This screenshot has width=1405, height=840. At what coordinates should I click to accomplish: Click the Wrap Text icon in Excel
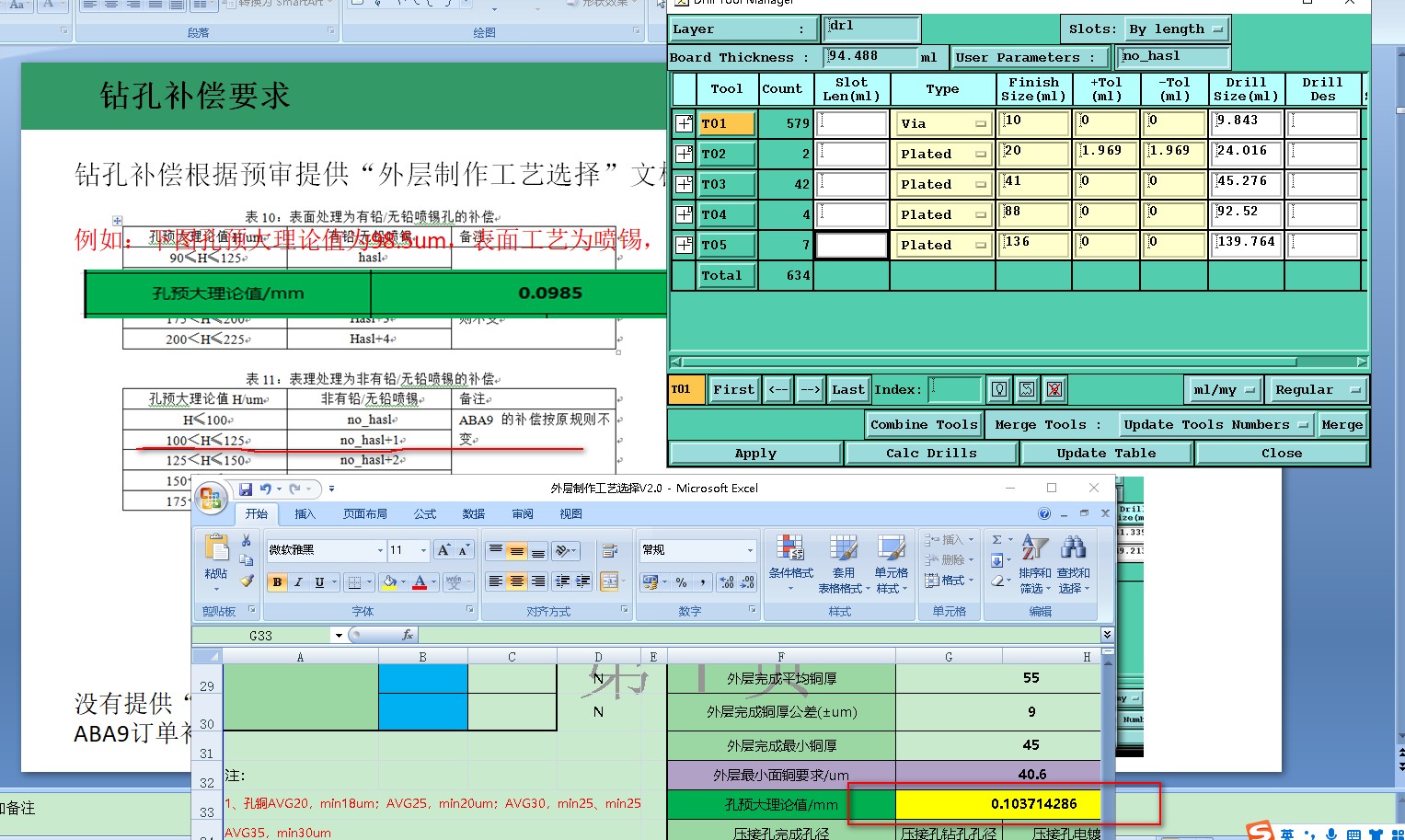(609, 551)
